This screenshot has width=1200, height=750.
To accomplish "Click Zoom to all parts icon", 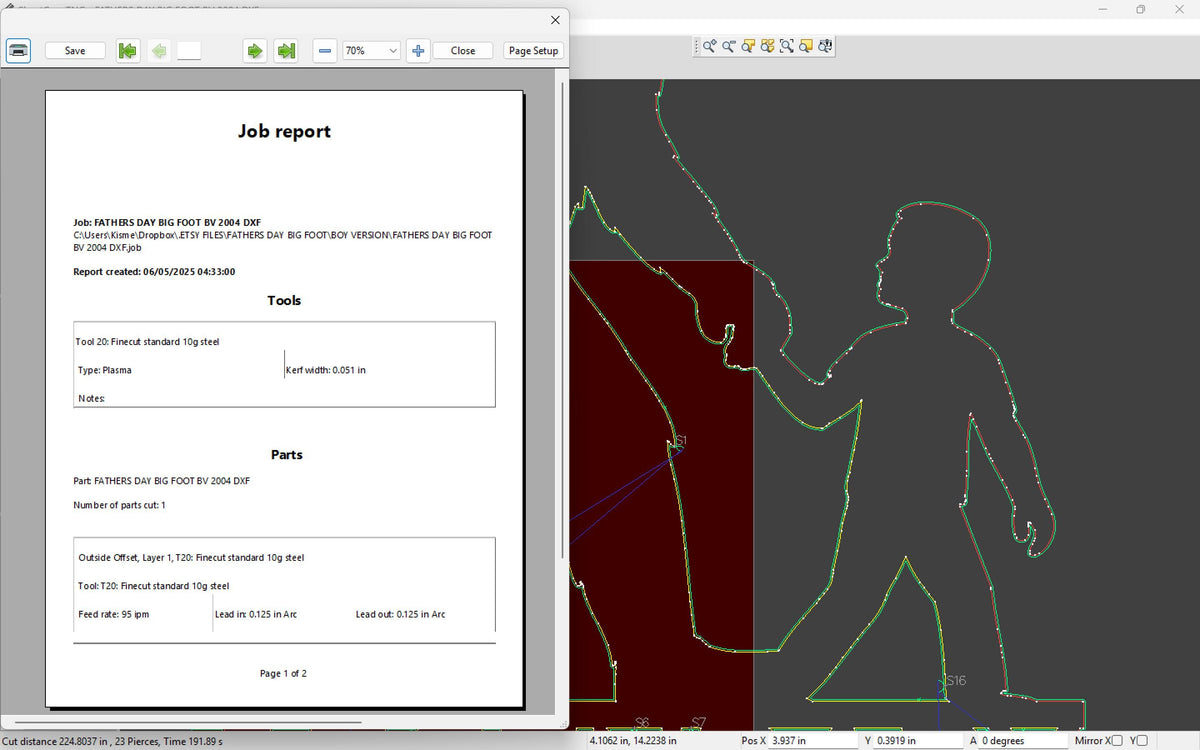I will [767, 46].
